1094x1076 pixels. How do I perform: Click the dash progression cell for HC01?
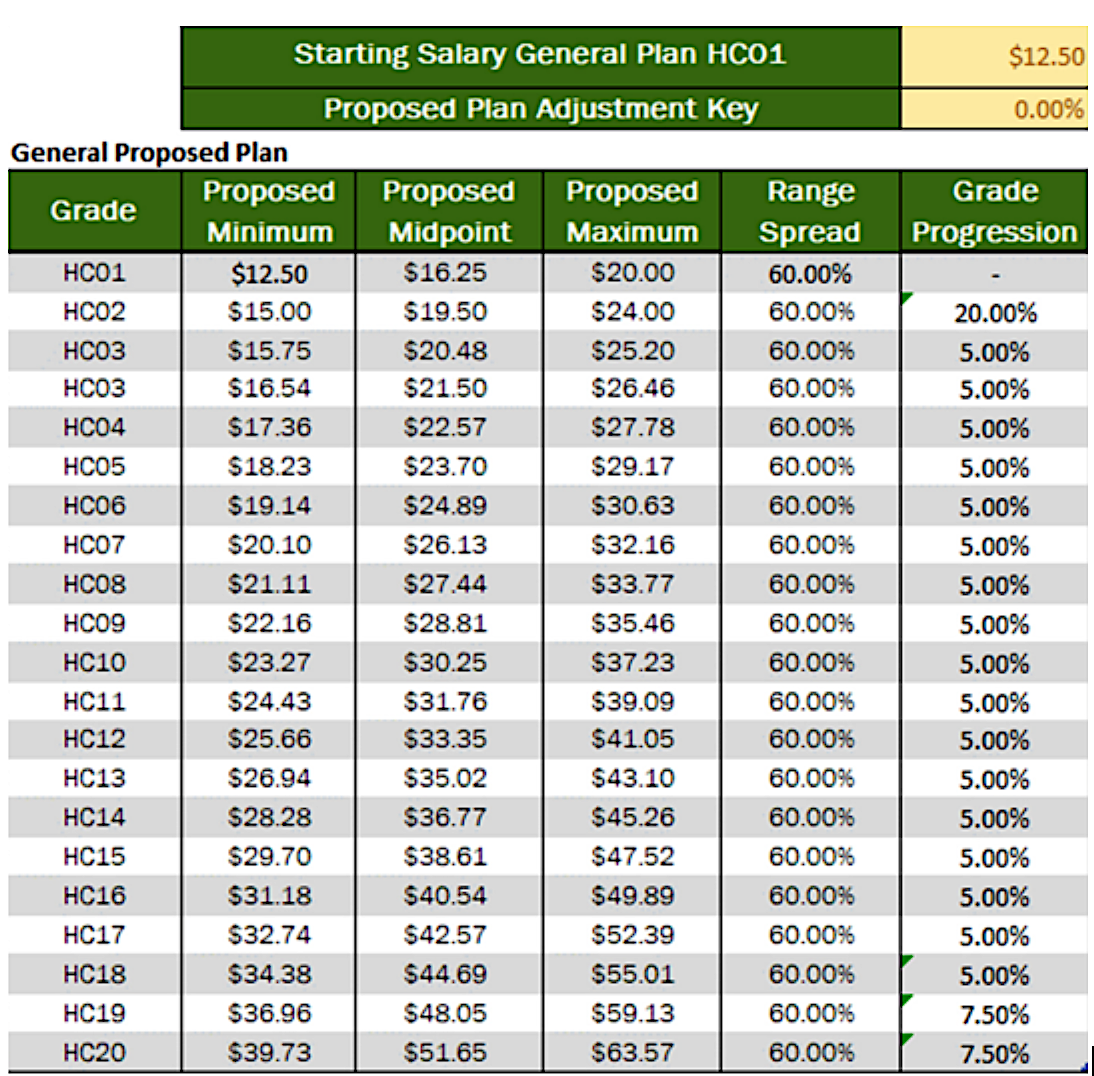[994, 274]
